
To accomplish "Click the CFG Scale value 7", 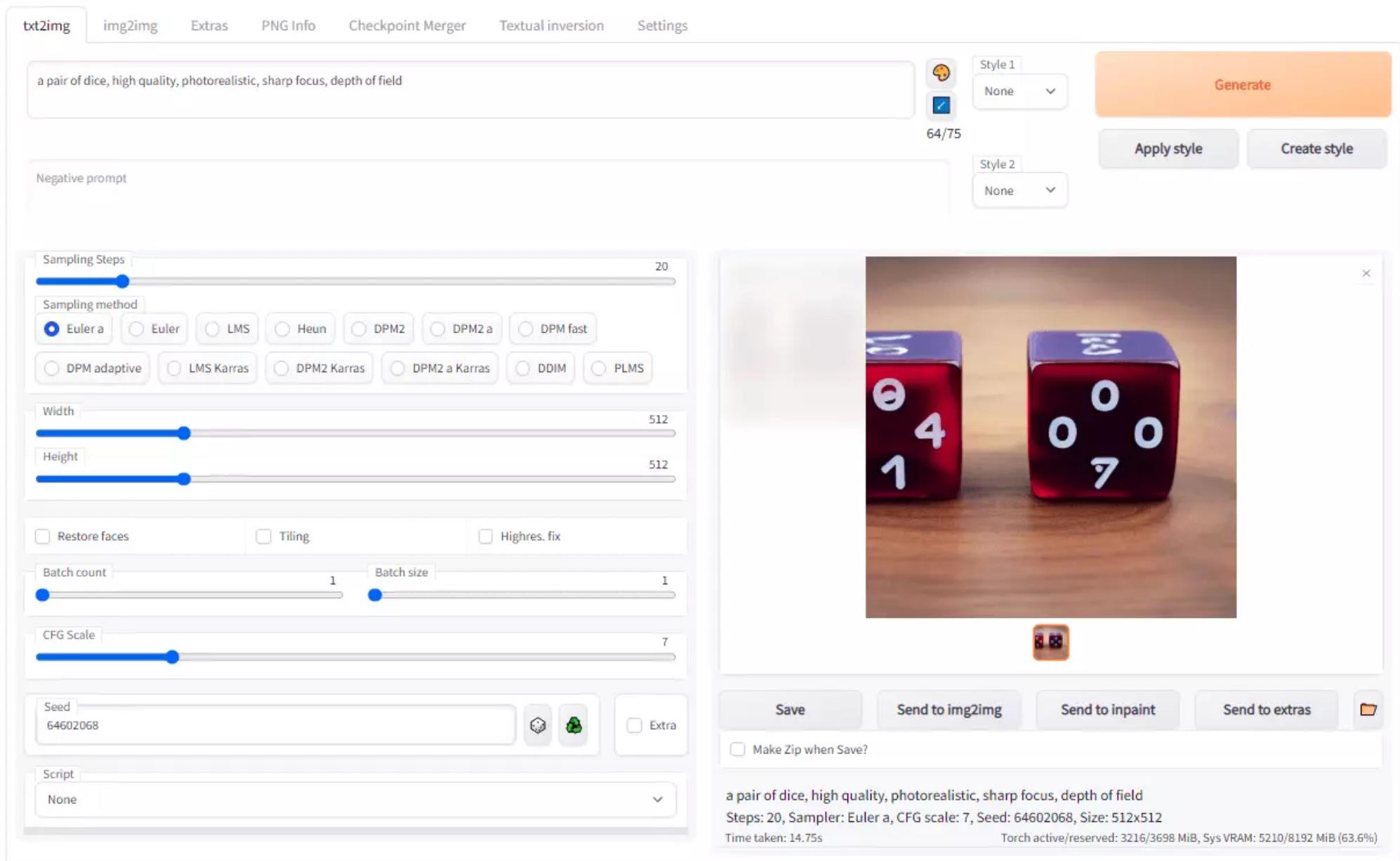I will pos(664,642).
